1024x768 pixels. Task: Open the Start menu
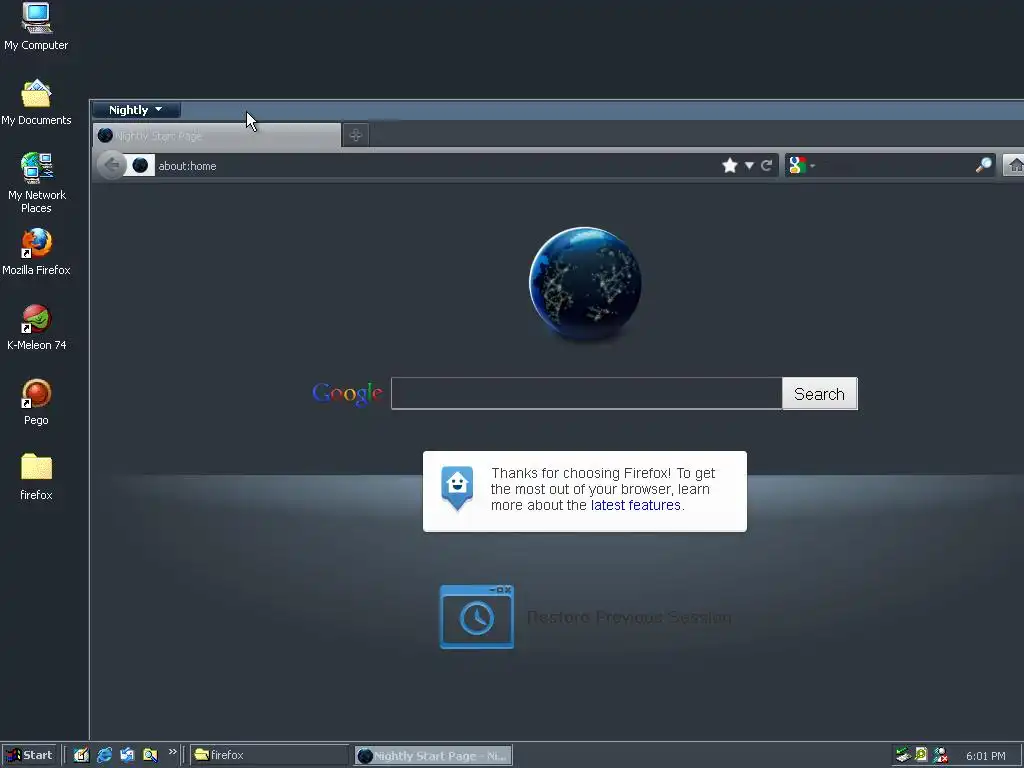30,755
